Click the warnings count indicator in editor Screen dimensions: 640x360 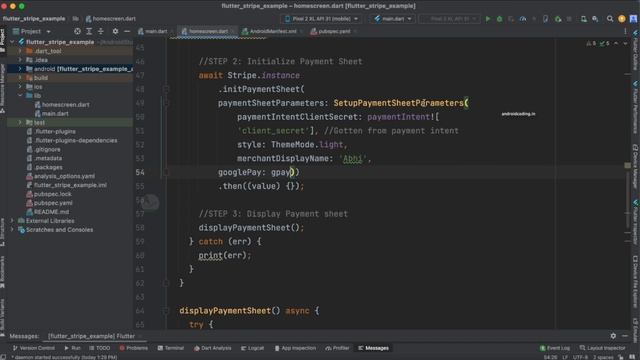591,43
